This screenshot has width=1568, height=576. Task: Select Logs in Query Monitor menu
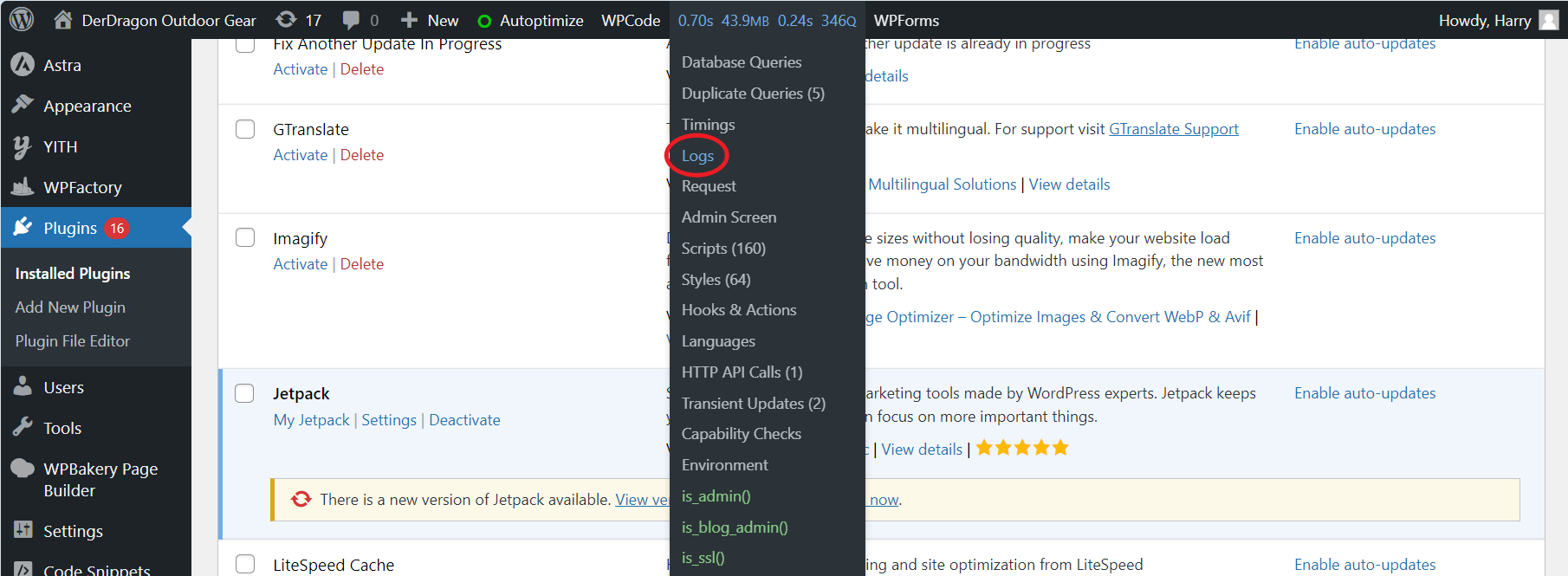point(697,156)
